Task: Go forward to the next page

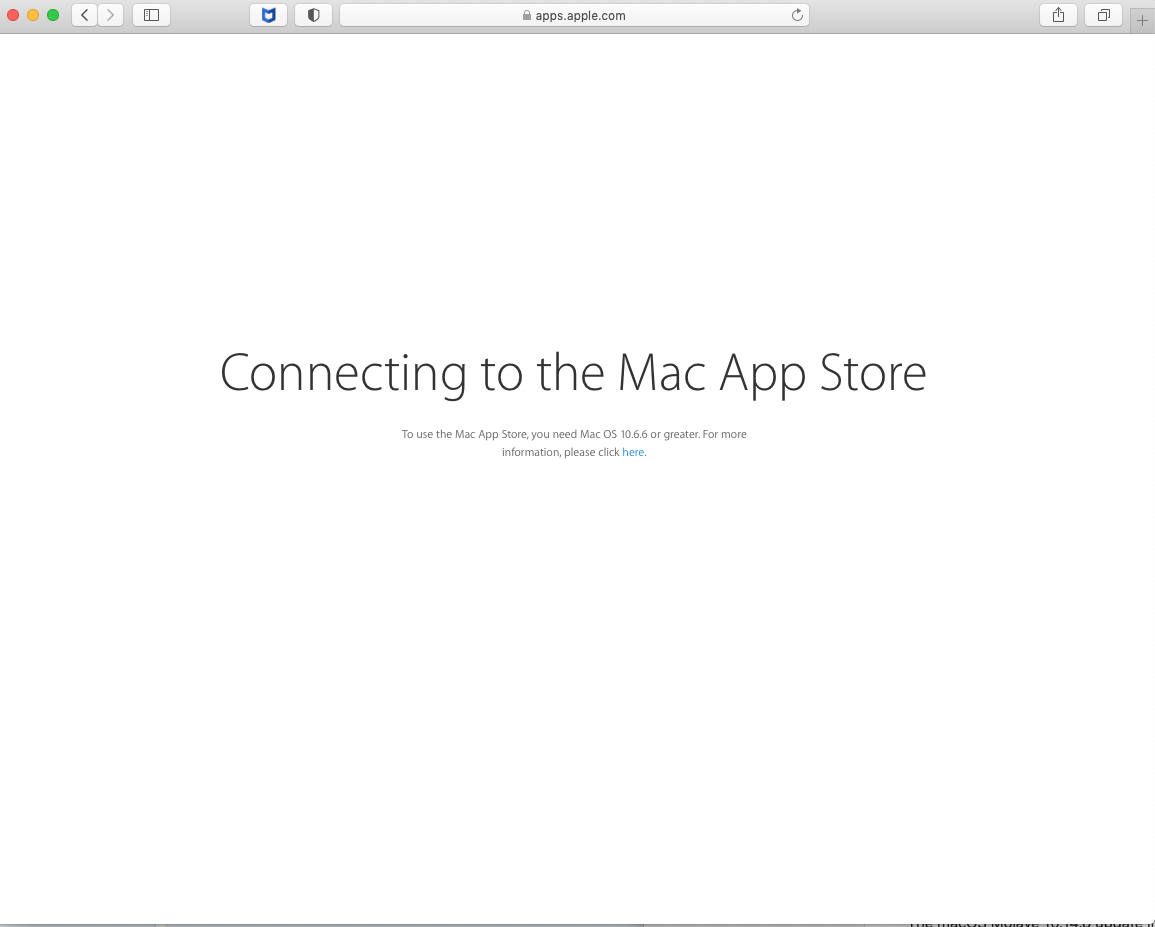Action: [x=110, y=15]
